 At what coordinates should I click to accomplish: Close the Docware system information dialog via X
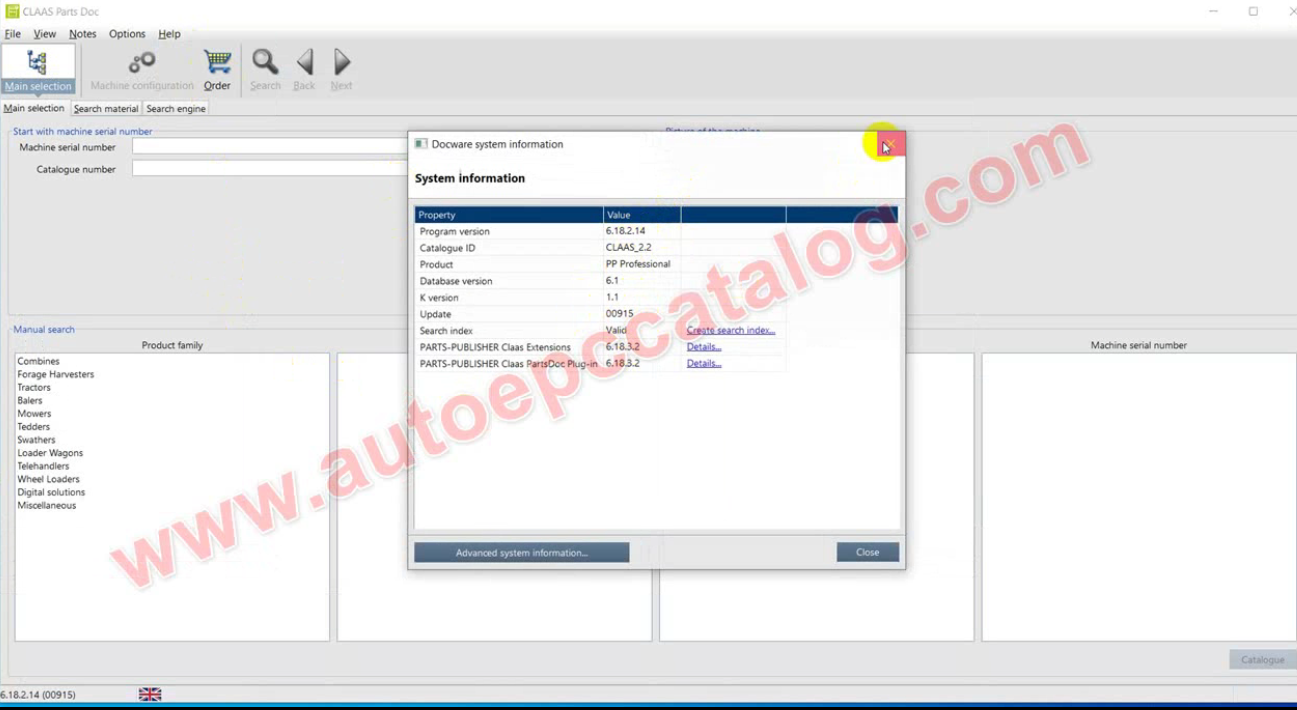click(x=888, y=145)
